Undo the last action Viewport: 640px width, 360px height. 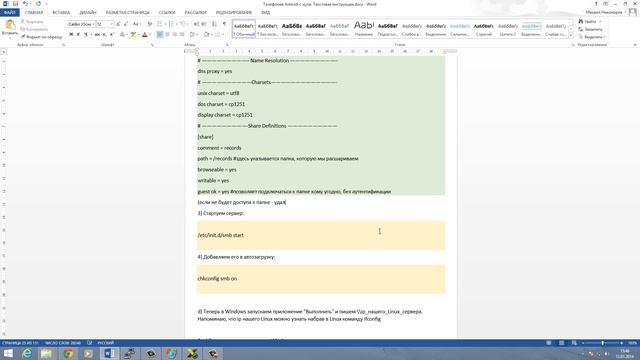point(25,4)
